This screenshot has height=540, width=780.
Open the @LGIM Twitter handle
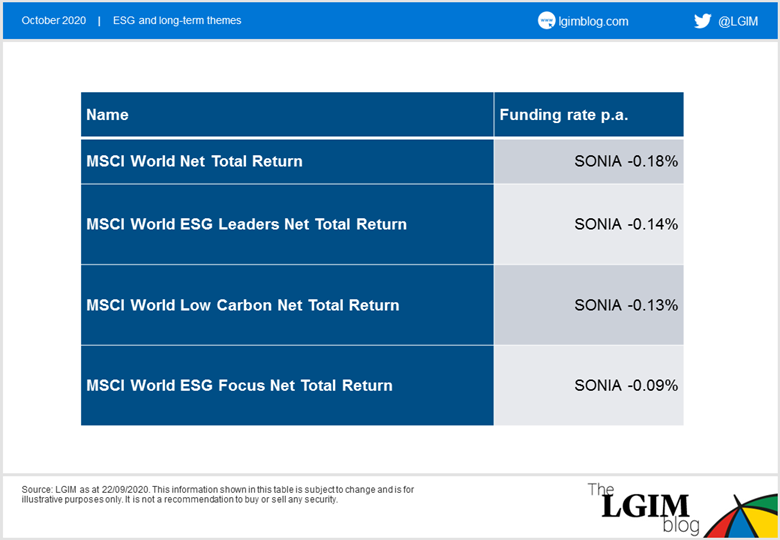pos(738,21)
